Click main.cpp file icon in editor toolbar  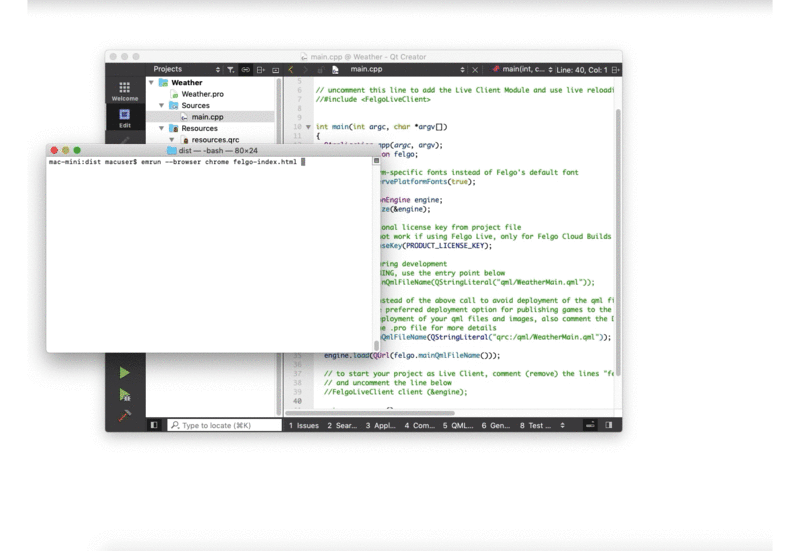click(x=335, y=69)
